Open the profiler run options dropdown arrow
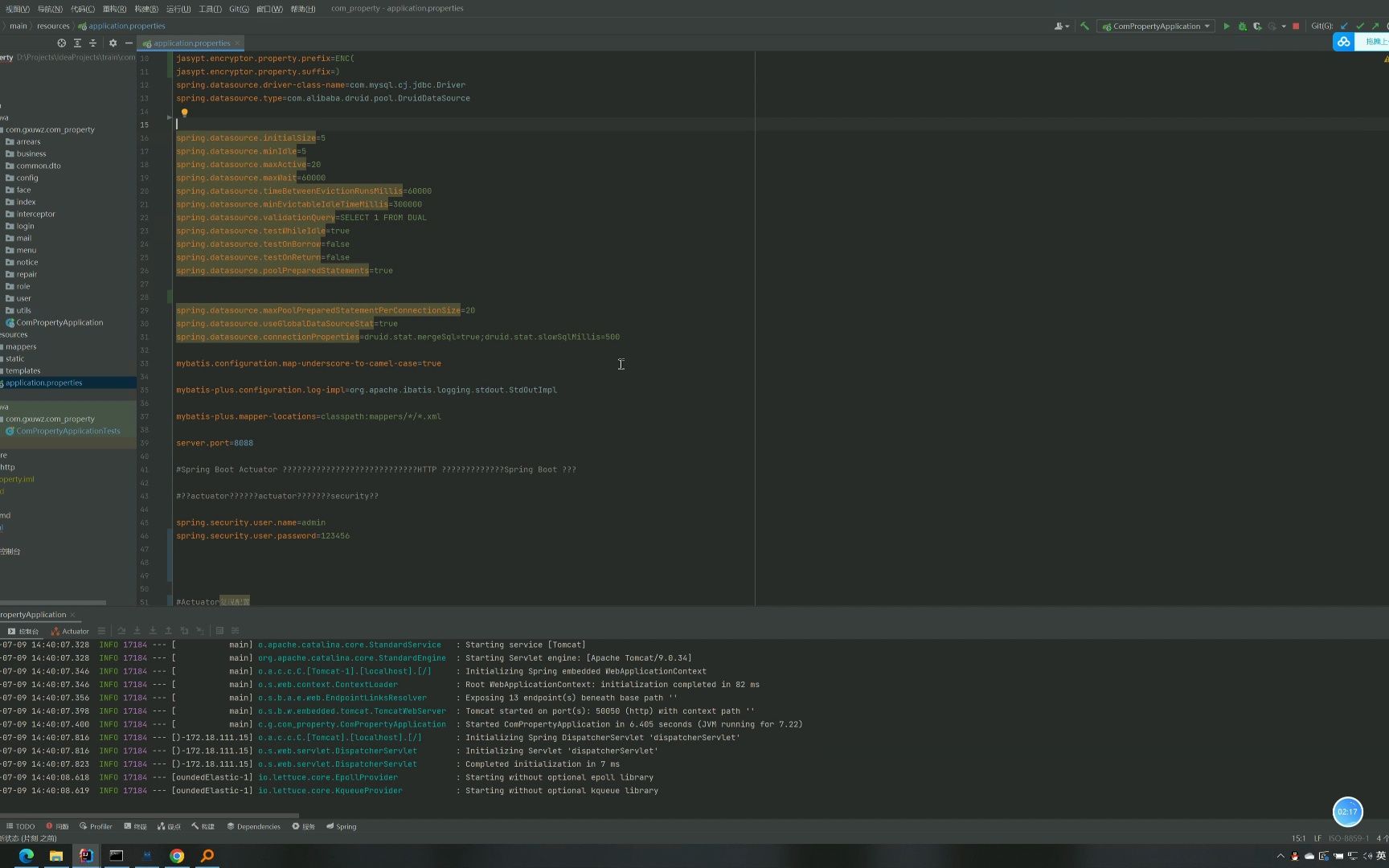This screenshot has width=1389, height=868. pos(1284,26)
